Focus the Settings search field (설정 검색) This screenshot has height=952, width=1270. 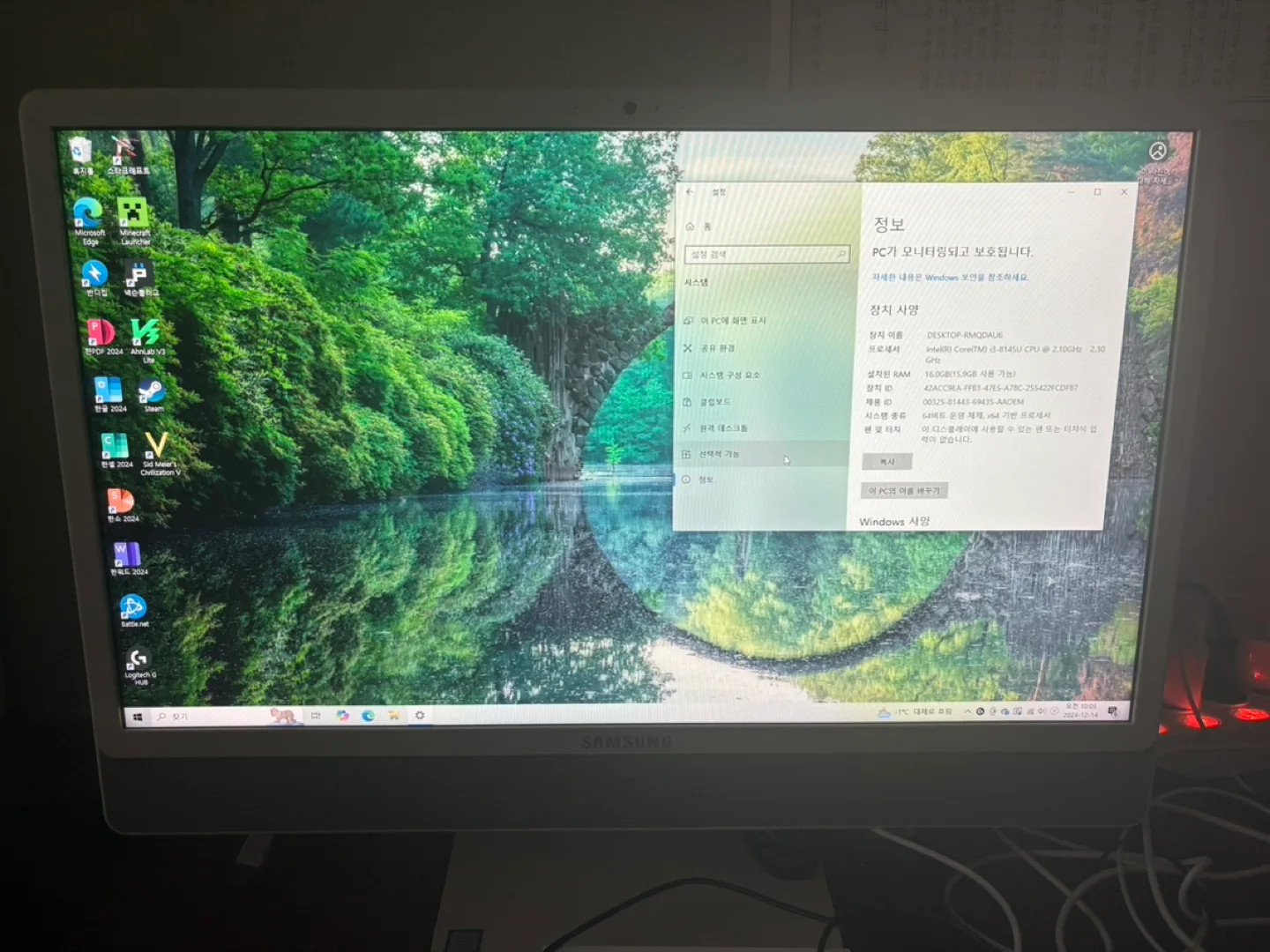(766, 255)
